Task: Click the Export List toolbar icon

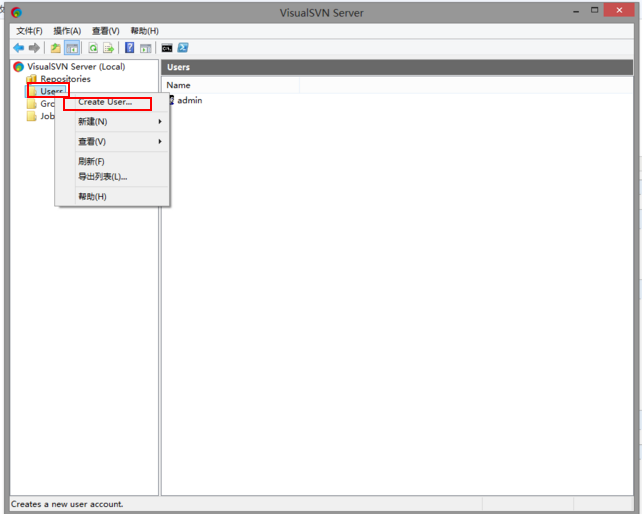Action: click(x=109, y=48)
